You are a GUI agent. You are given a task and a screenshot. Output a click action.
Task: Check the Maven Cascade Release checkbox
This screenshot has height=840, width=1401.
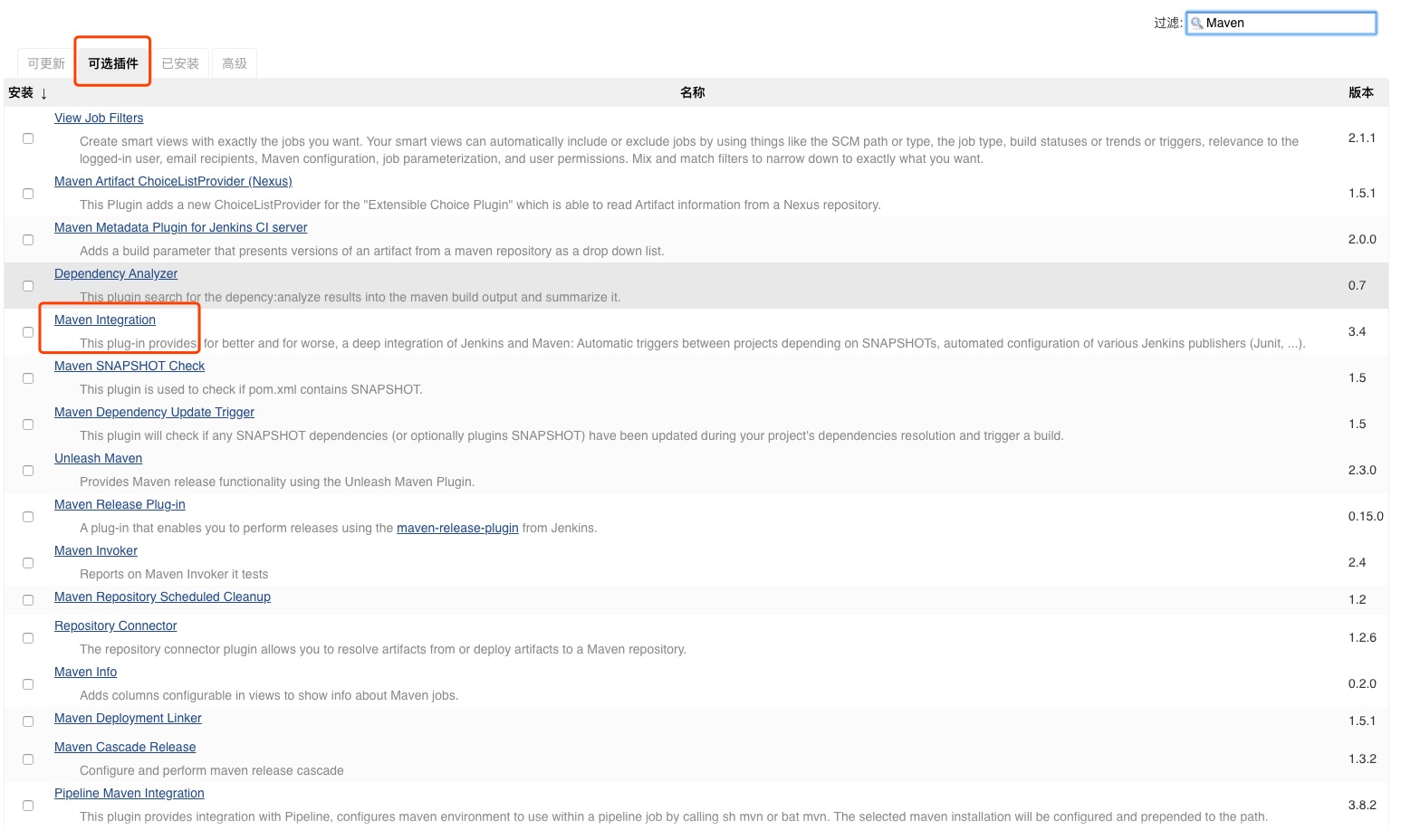click(x=28, y=759)
